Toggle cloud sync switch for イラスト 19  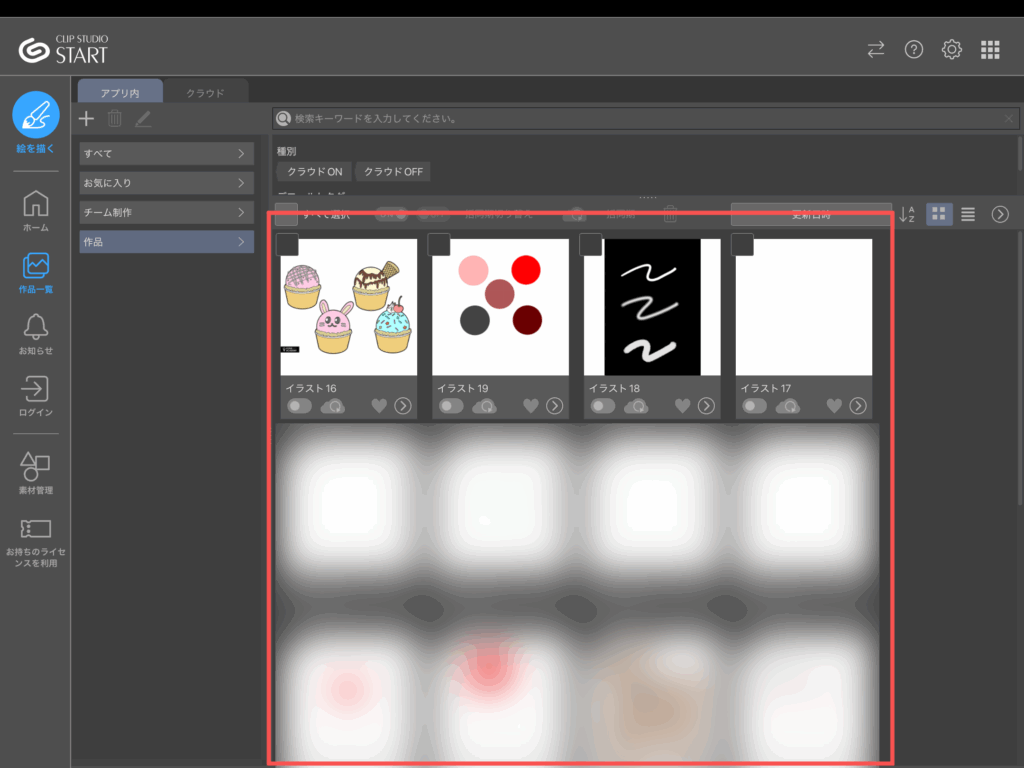(x=451, y=405)
